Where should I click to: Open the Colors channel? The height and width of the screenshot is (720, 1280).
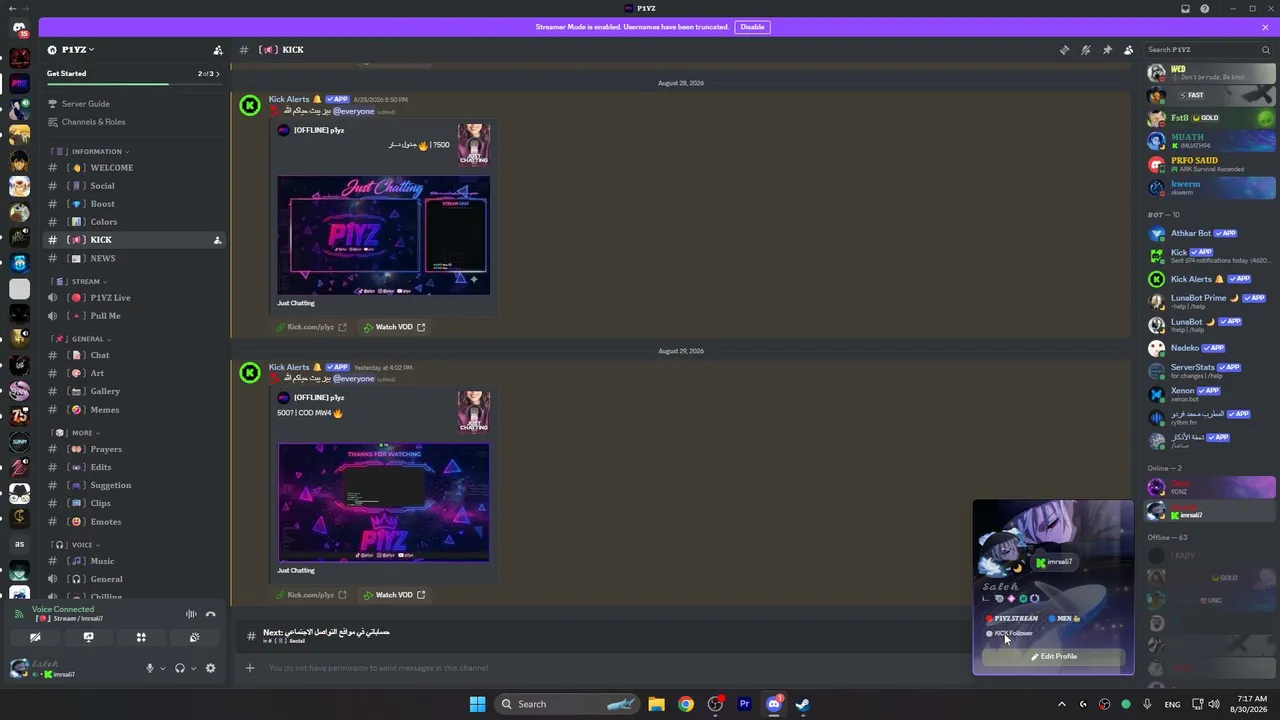(133, 222)
